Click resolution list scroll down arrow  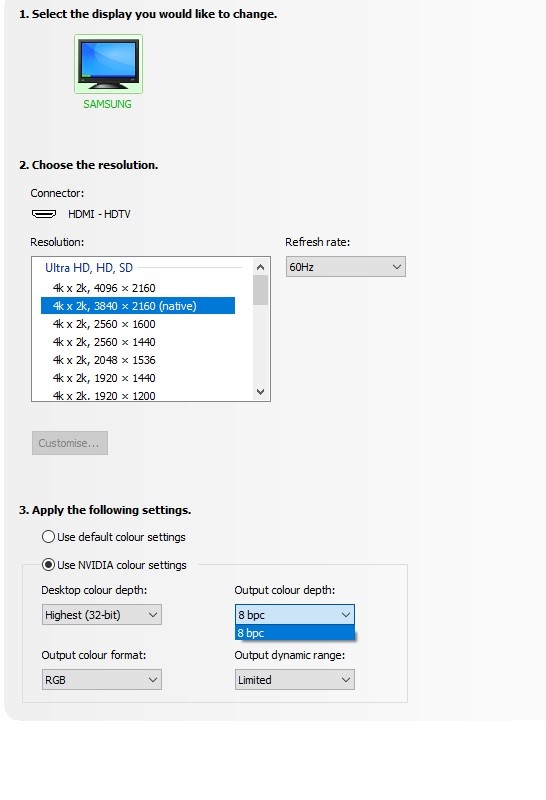[x=261, y=392]
